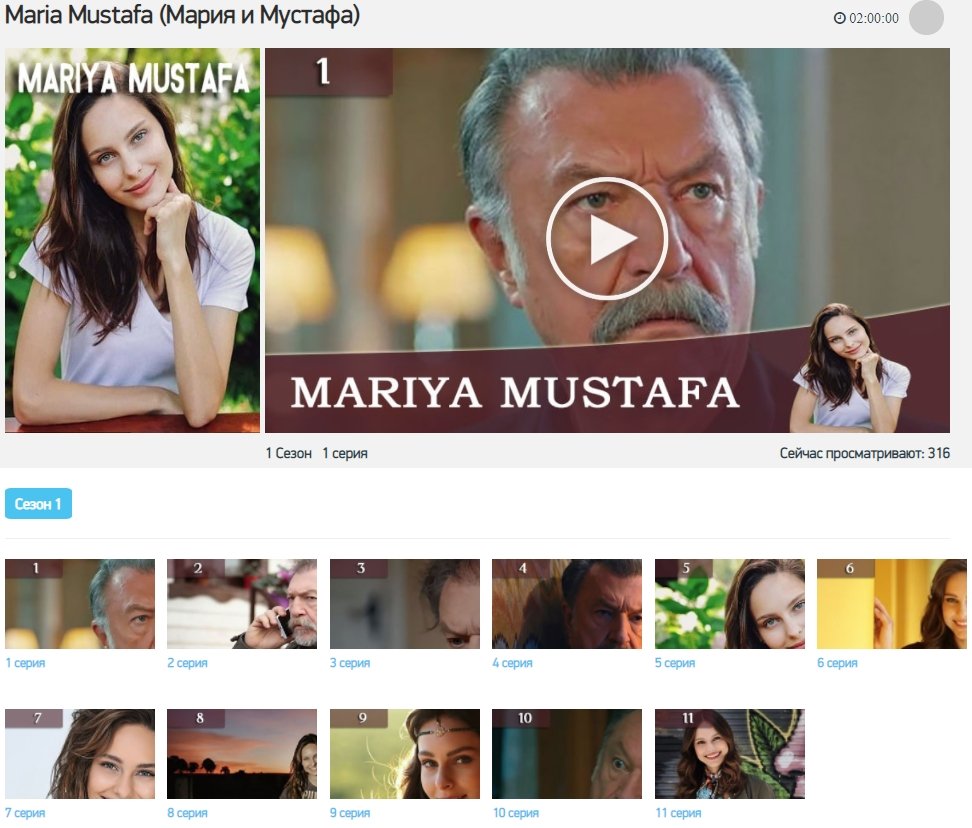Follow the '5 серия' link
Screen dimensions: 972x828
pos(675,663)
